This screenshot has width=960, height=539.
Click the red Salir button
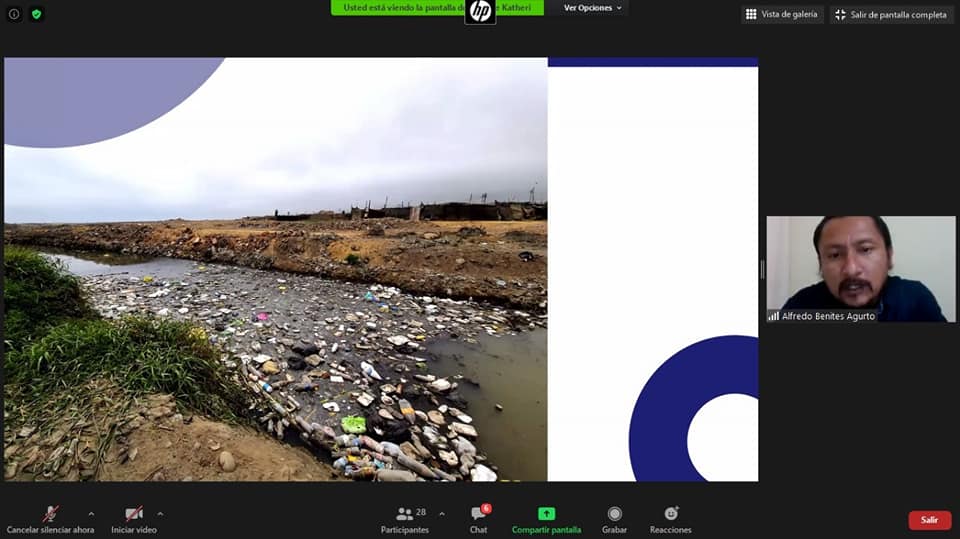(x=929, y=520)
